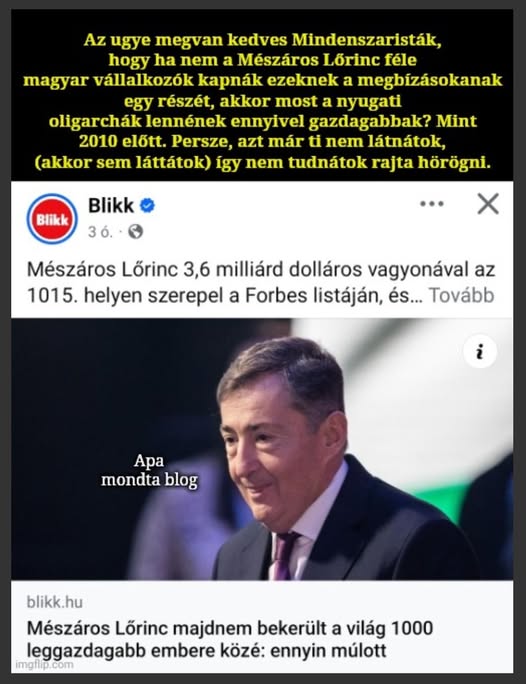The image size is (526, 684).
Task: Open the info icon on the photo
Action: 480,351
